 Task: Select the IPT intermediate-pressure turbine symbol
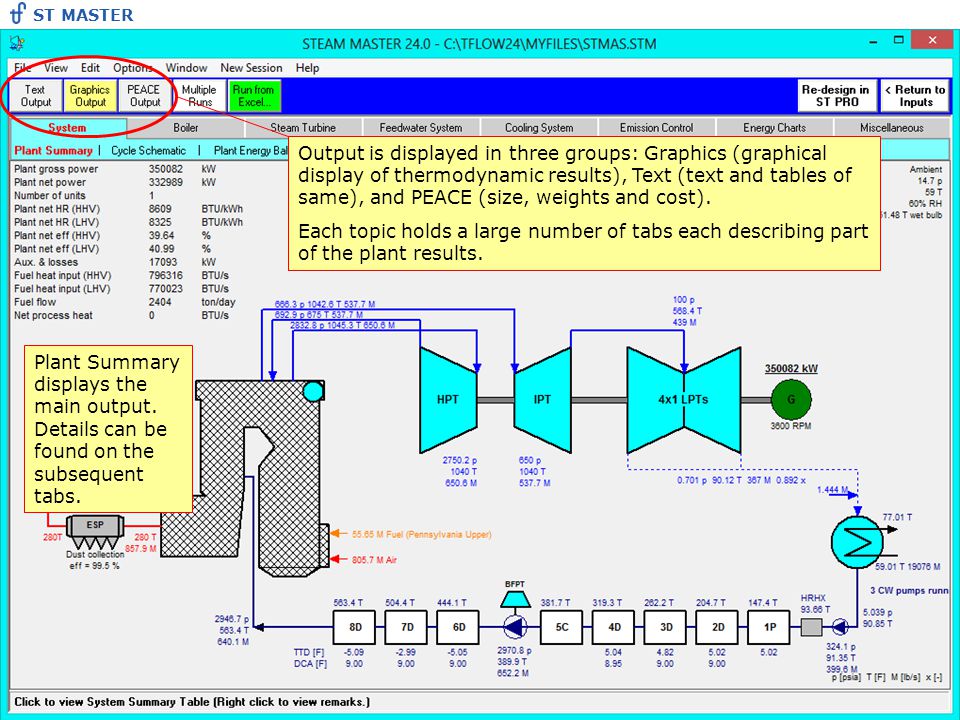(x=542, y=400)
